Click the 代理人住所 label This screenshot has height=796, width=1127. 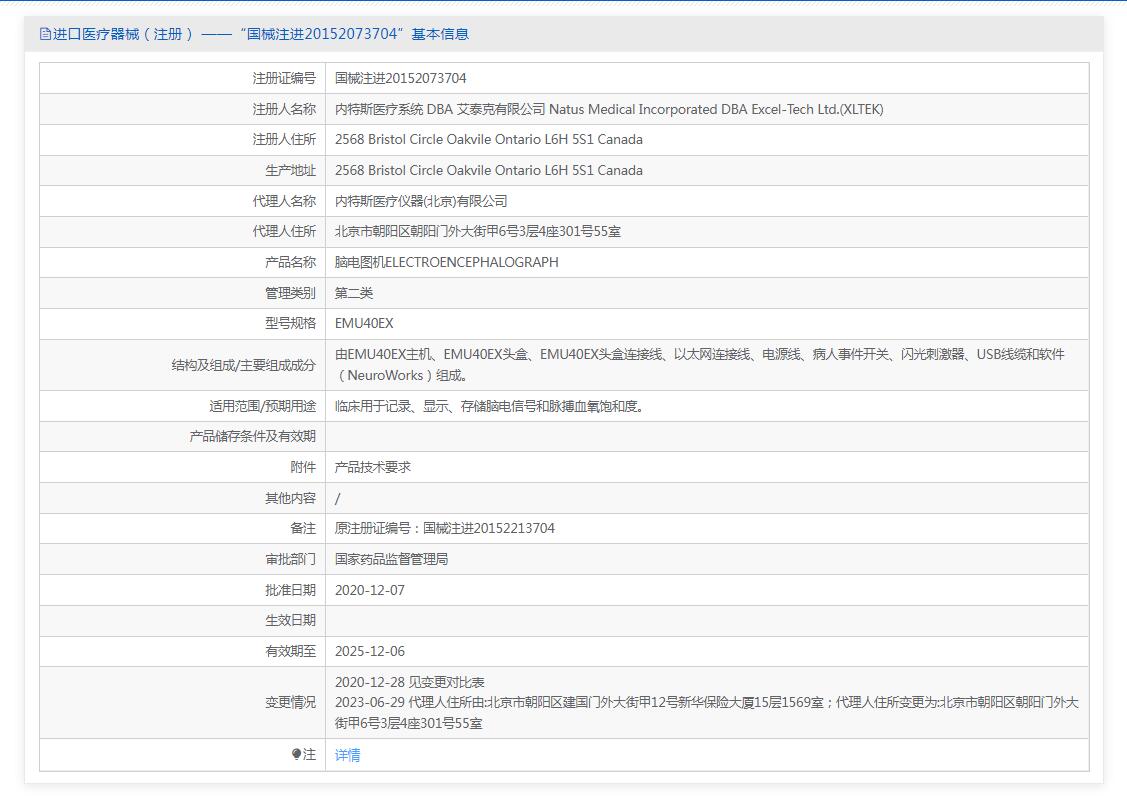pyautogui.click(x=284, y=232)
